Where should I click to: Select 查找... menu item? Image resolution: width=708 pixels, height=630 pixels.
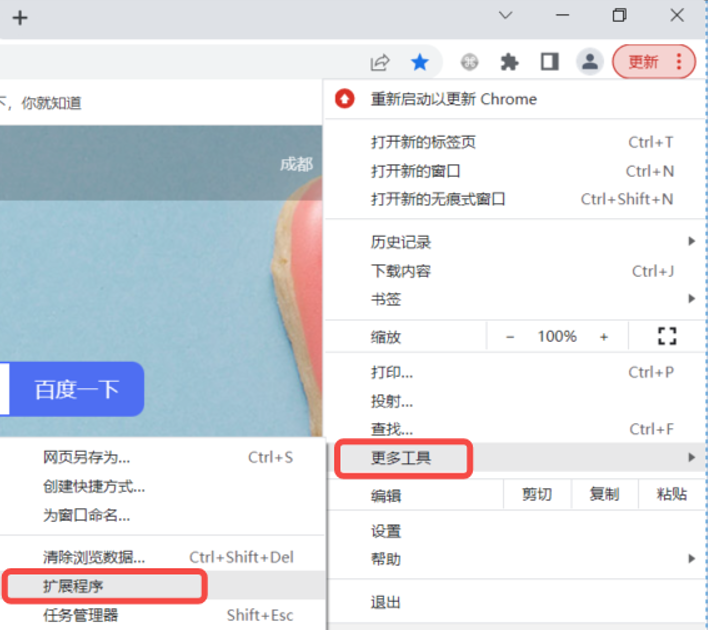pos(515,429)
